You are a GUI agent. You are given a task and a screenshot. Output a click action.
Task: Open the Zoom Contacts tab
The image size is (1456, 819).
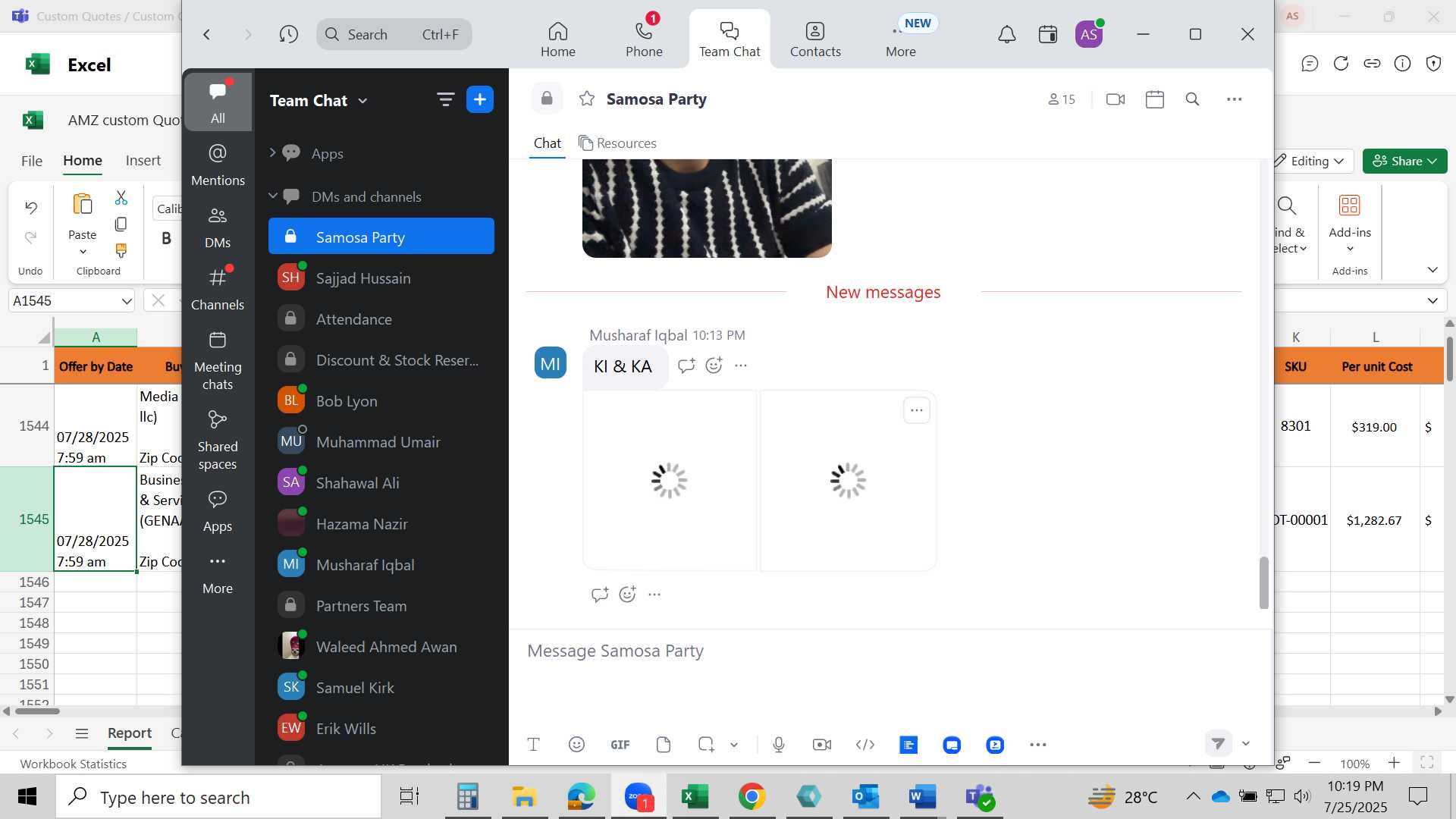click(x=815, y=39)
